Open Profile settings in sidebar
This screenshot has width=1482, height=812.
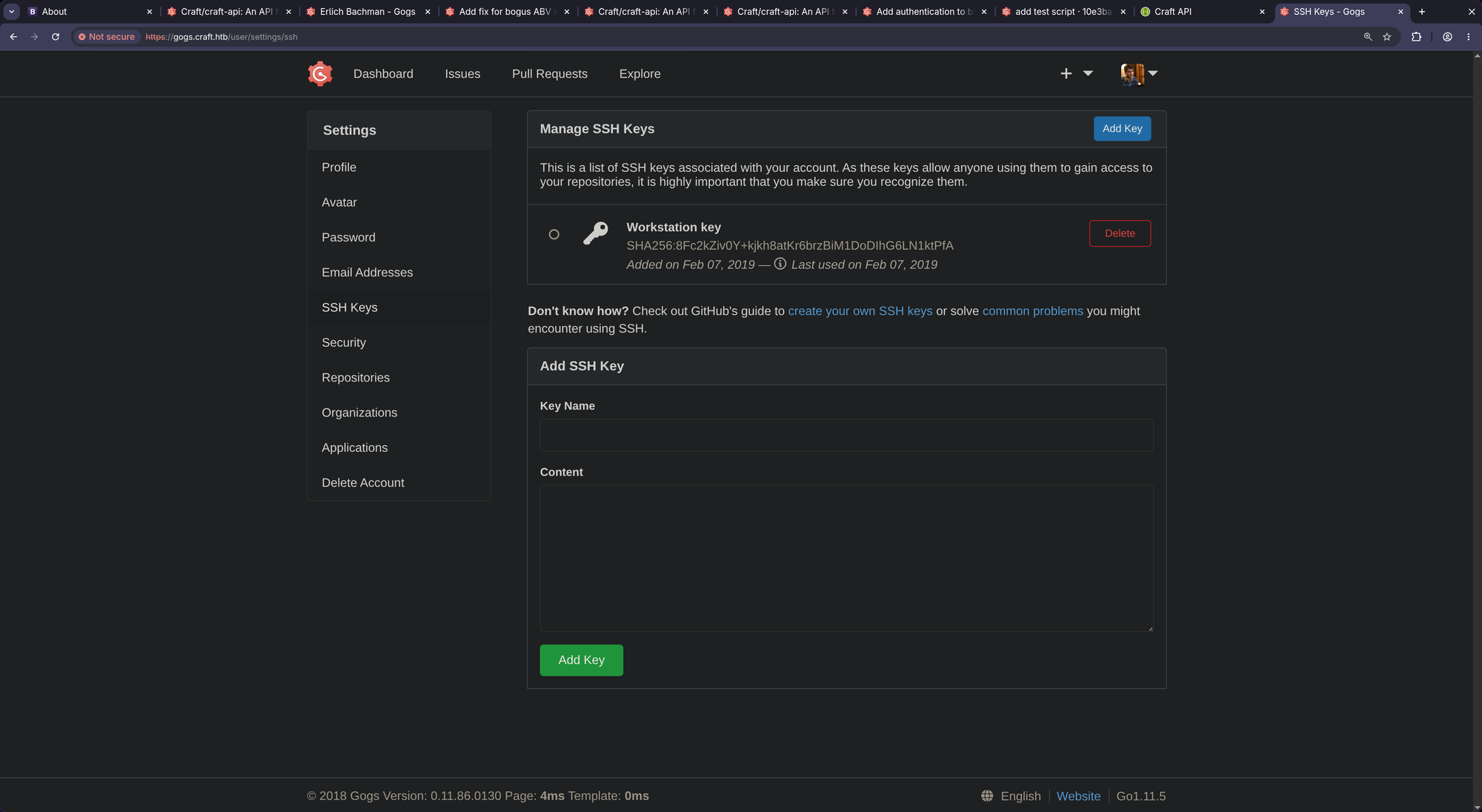pos(399,167)
